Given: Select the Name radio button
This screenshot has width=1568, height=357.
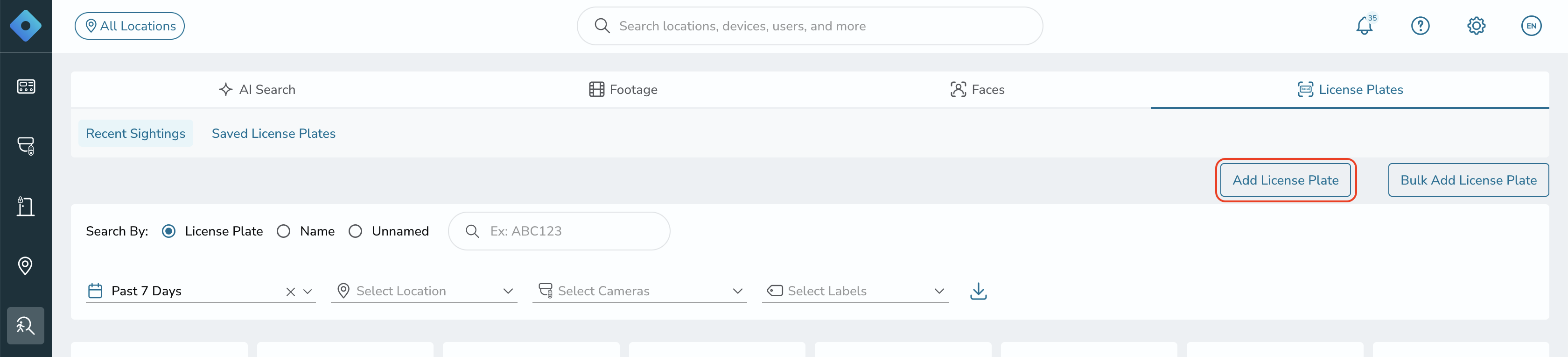Looking at the screenshot, I should click(284, 231).
